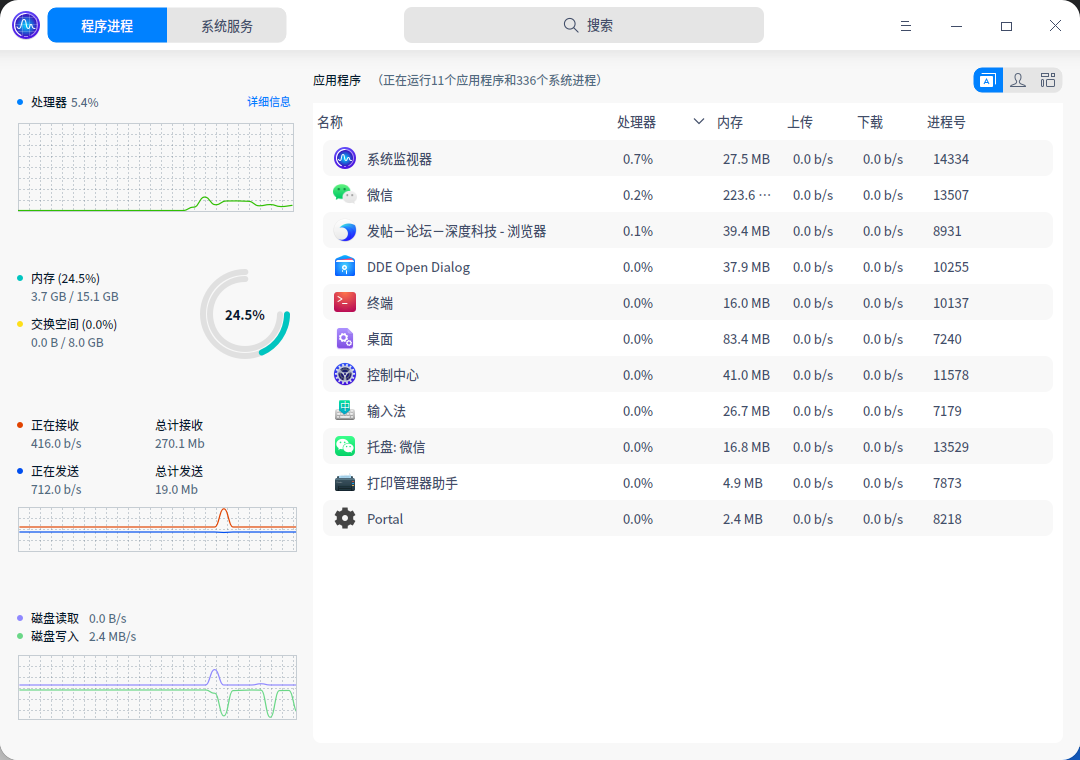The image size is (1080, 760).
Task: Open the main hamburger menu
Action: point(905,25)
